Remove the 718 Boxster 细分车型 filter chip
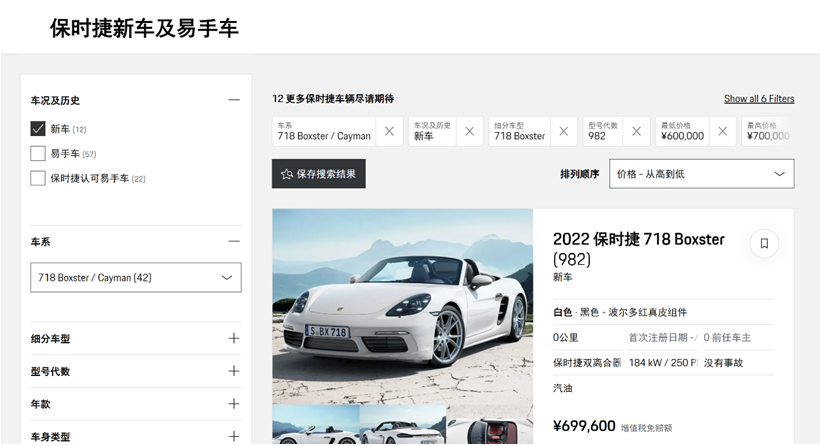This screenshot has width=820, height=446. click(x=563, y=131)
